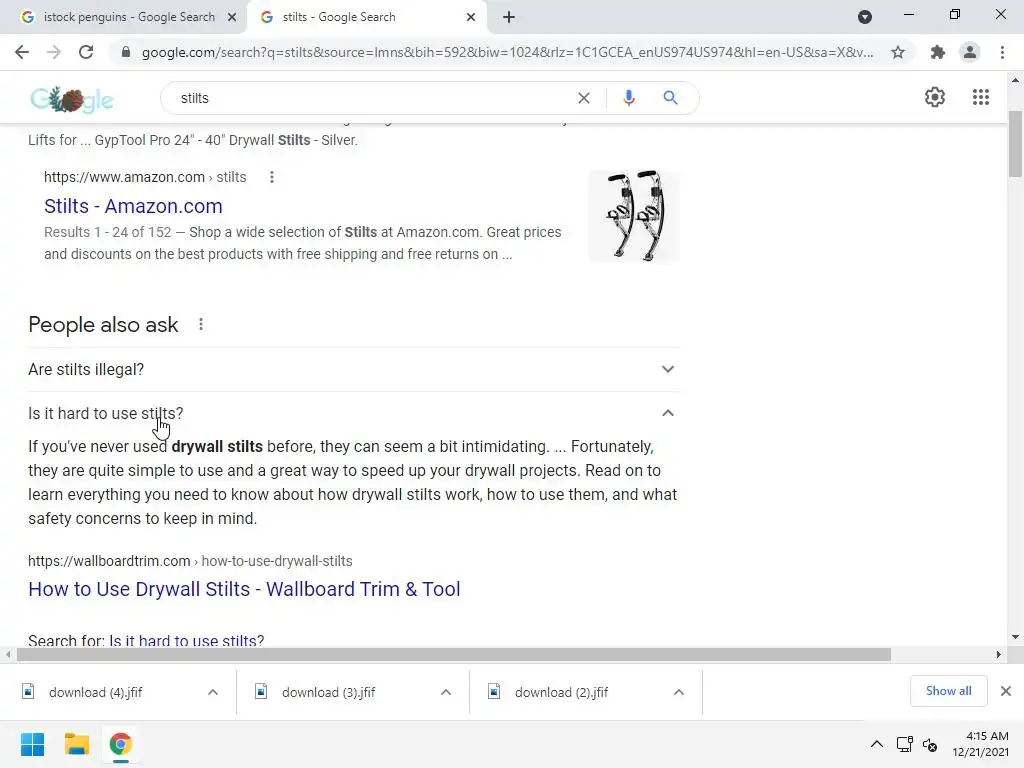Click the 'https://www.amazon.com › stilts' URL text
The width and height of the screenshot is (1024, 768).
pos(145,177)
